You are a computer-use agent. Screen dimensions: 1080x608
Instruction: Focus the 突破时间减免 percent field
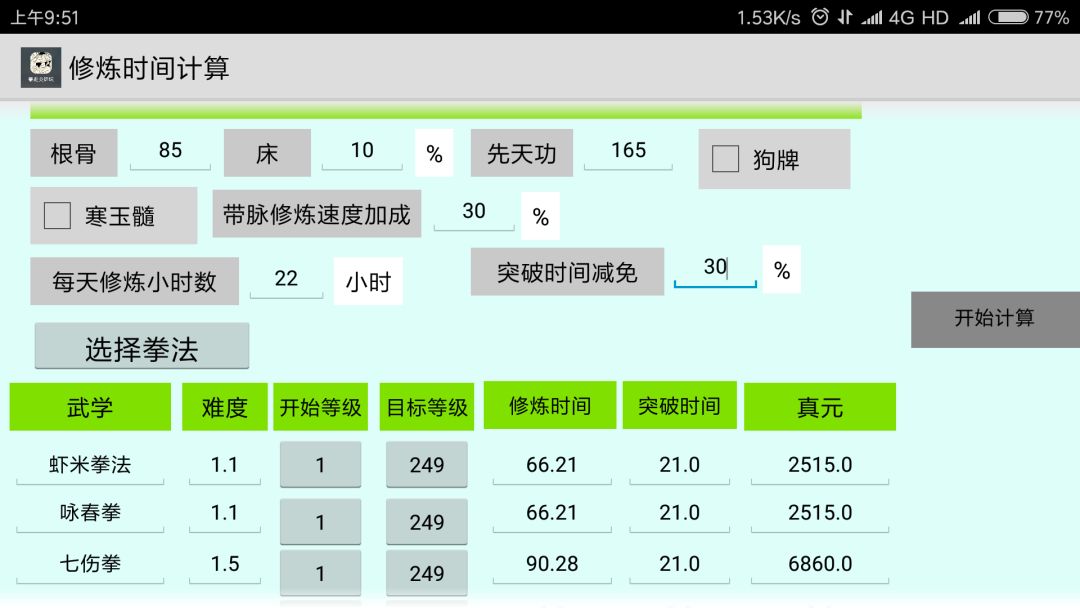point(715,267)
